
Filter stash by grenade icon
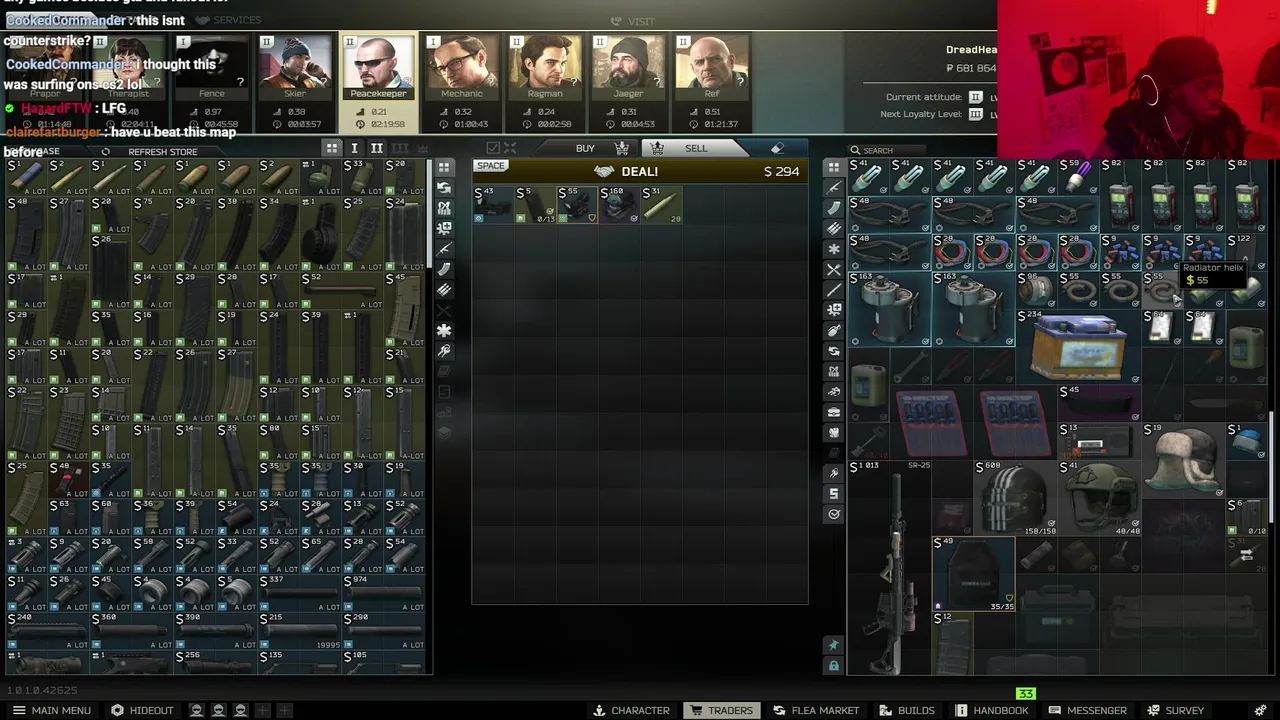click(x=834, y=331)
